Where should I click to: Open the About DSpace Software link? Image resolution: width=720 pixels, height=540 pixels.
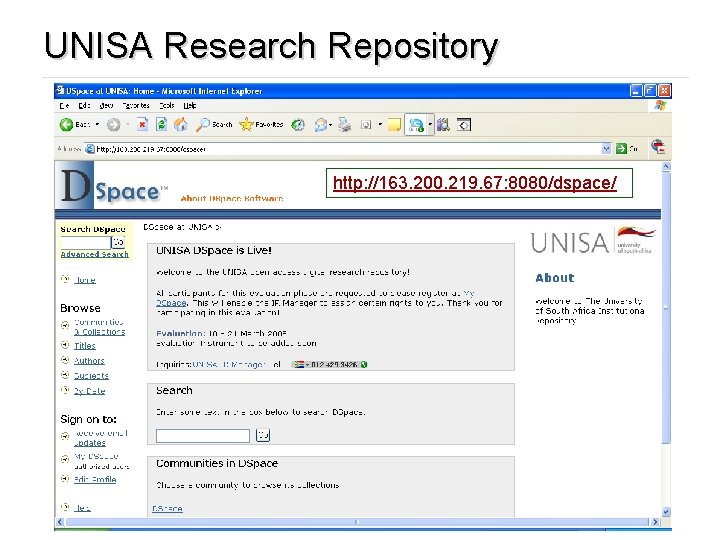[232, 198]
